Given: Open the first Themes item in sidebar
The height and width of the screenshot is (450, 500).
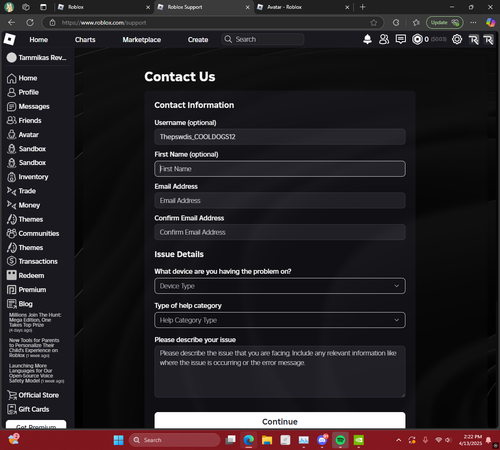Looking at the screenshot, I should point(25,219).
